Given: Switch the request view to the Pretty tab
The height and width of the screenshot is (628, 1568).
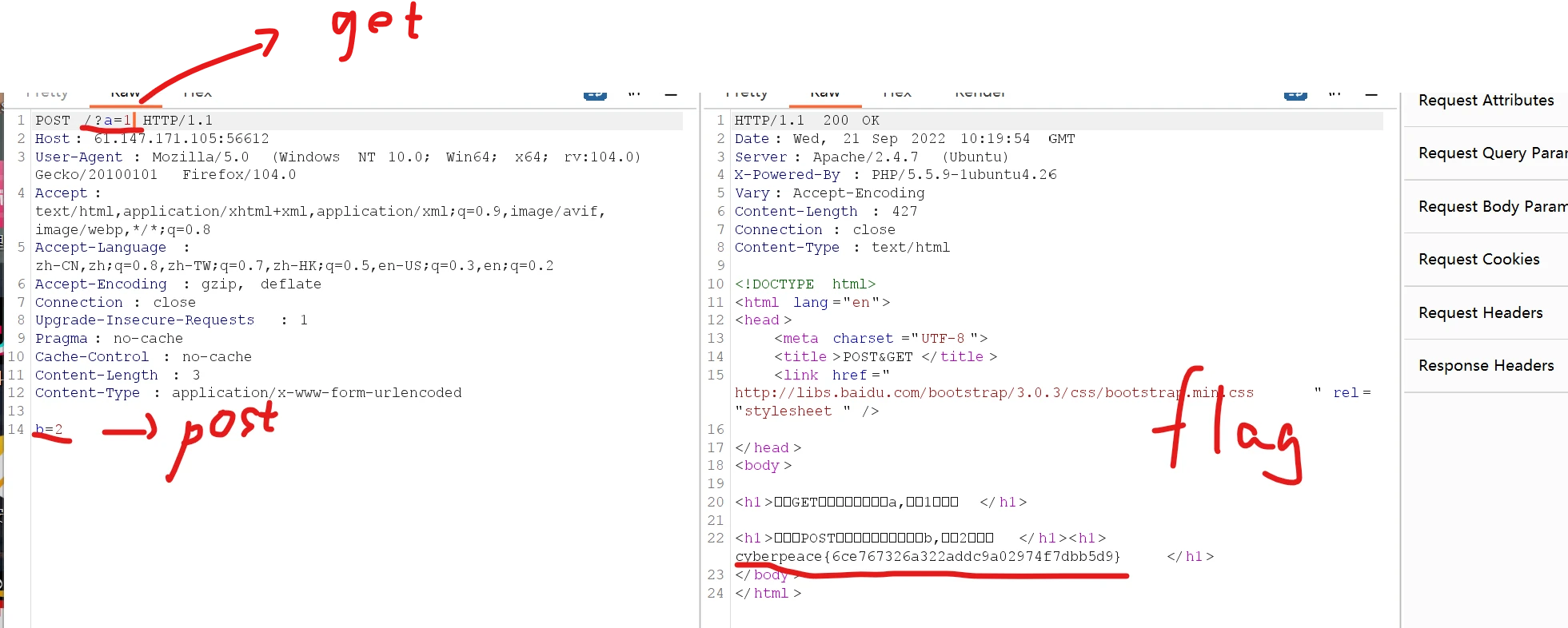Looking at the screenshot, I should click(x=47, y=94).
